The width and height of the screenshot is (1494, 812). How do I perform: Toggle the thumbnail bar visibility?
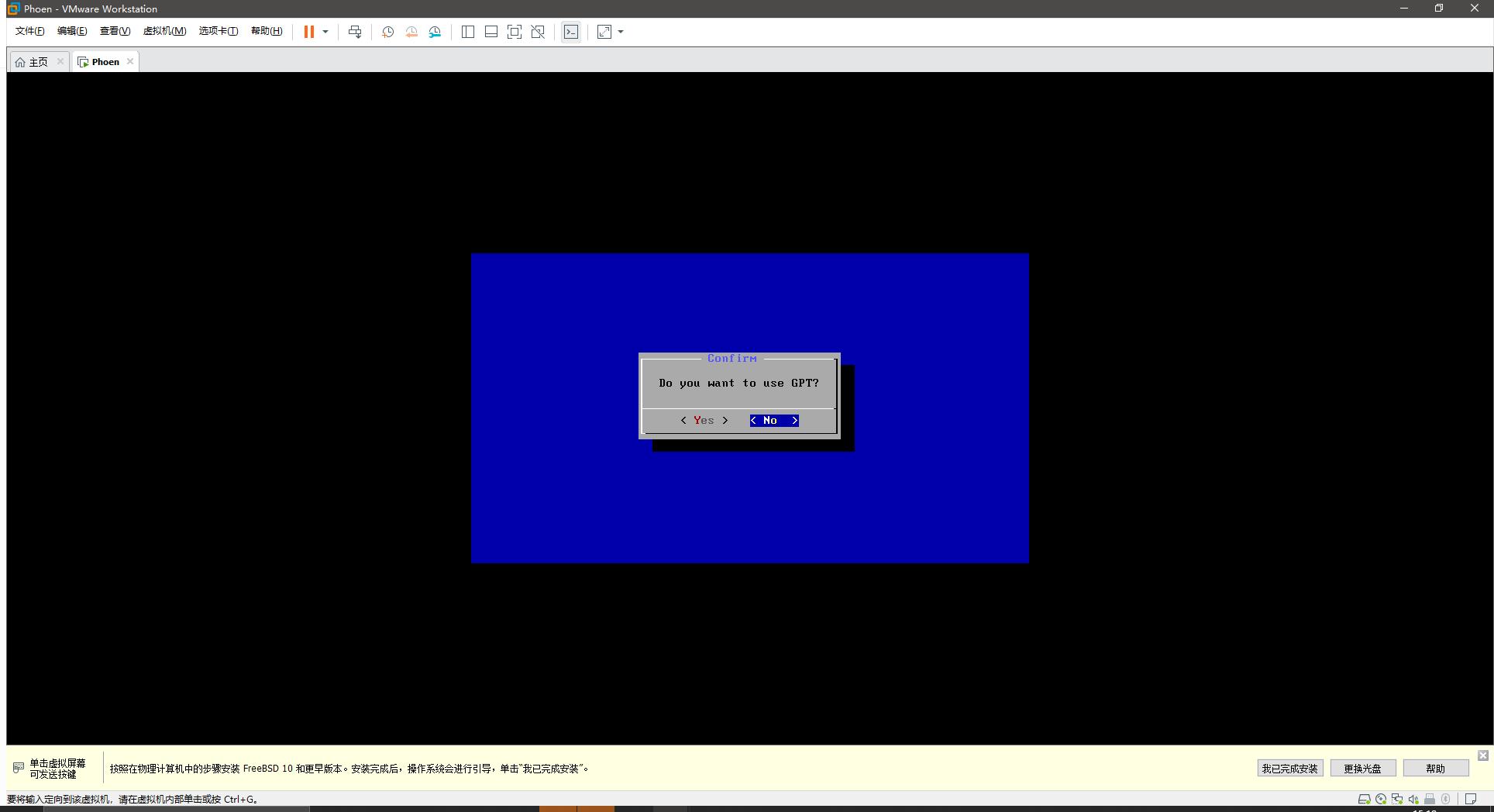click(x=491, y=32)
